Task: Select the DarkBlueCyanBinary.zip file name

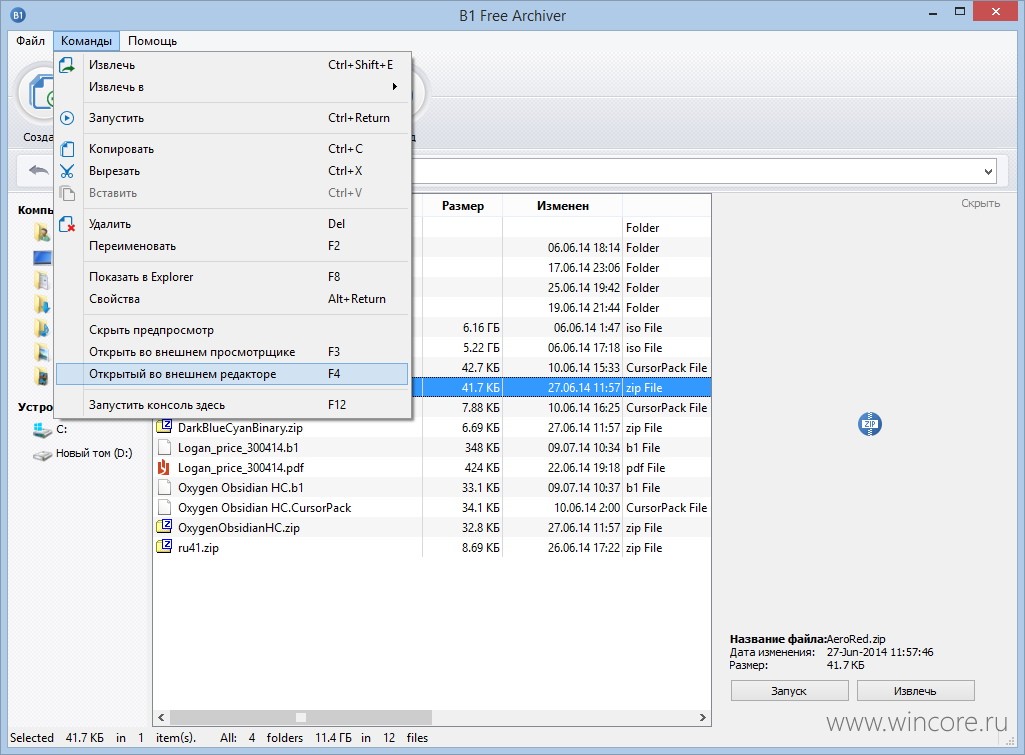Action: [240, 428]
